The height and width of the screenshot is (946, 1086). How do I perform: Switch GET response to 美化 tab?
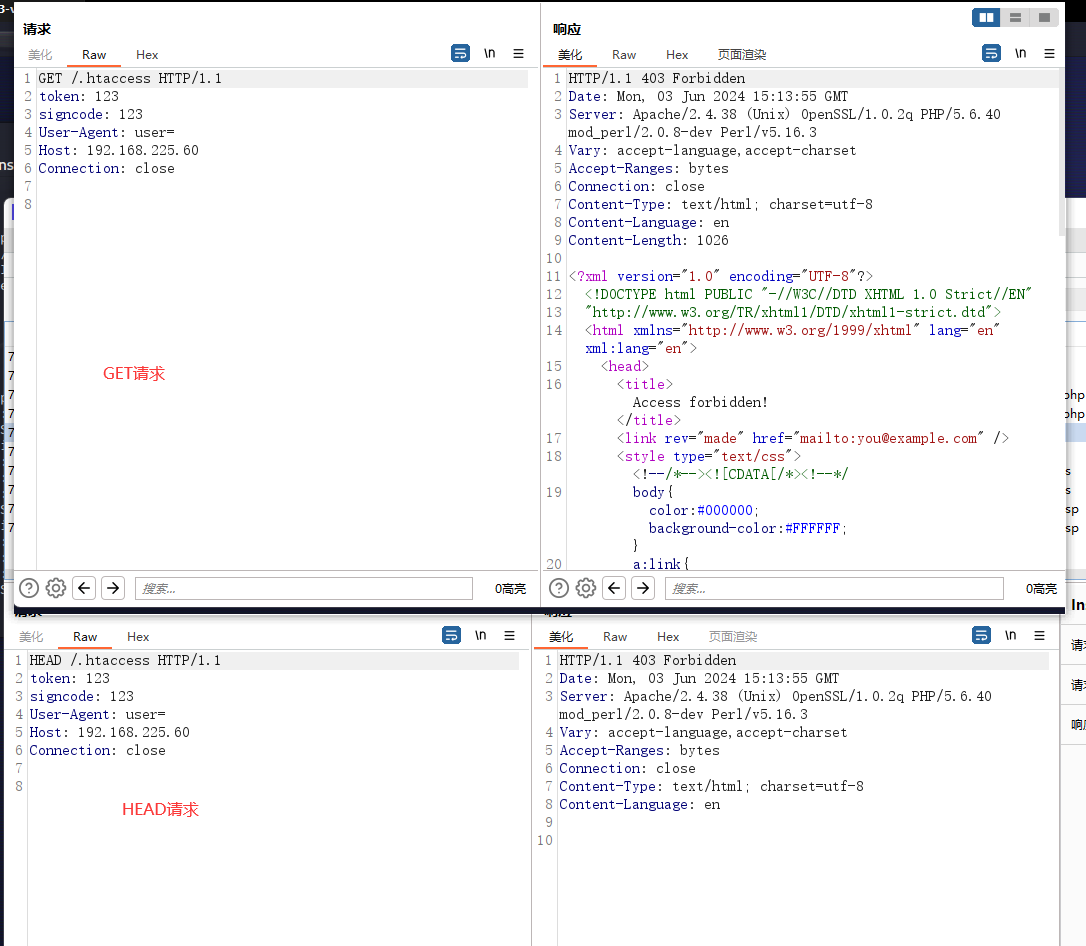570,55
